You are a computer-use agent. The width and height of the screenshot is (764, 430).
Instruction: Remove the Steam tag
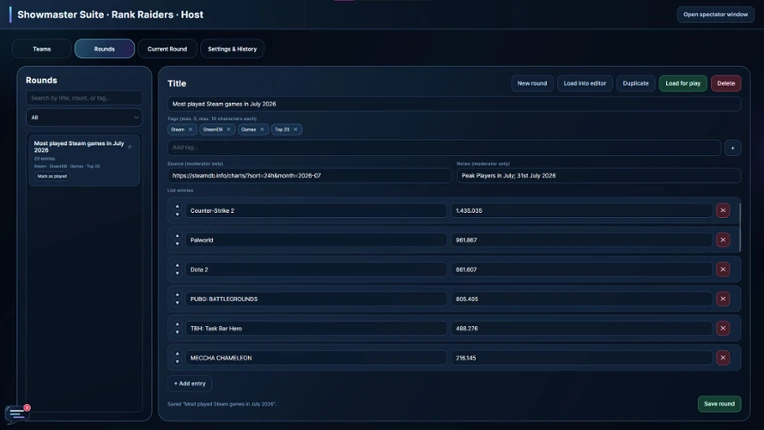pyautogui.click(x=191, y=130)
